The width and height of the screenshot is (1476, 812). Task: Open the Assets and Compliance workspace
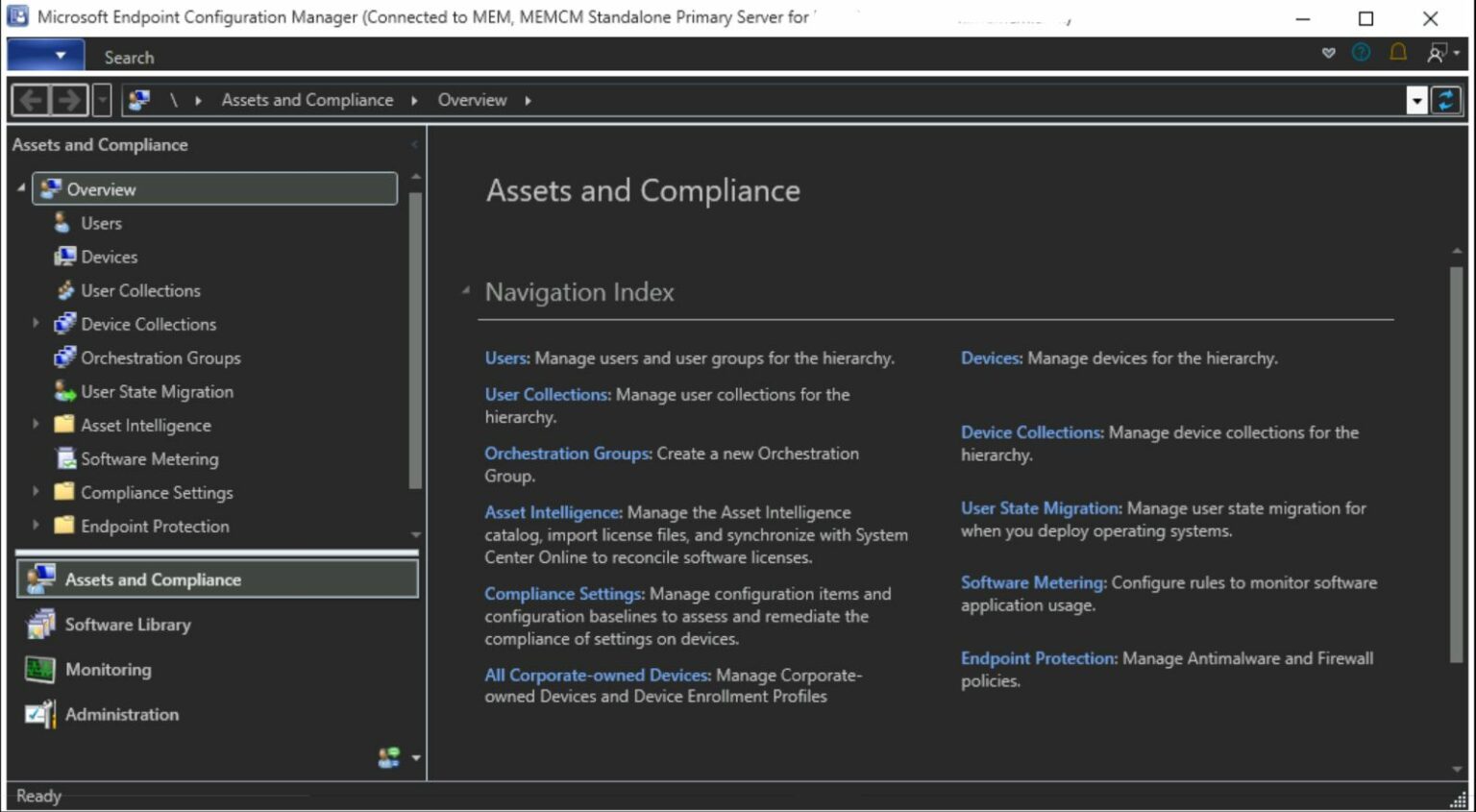[x=217, y=579]
